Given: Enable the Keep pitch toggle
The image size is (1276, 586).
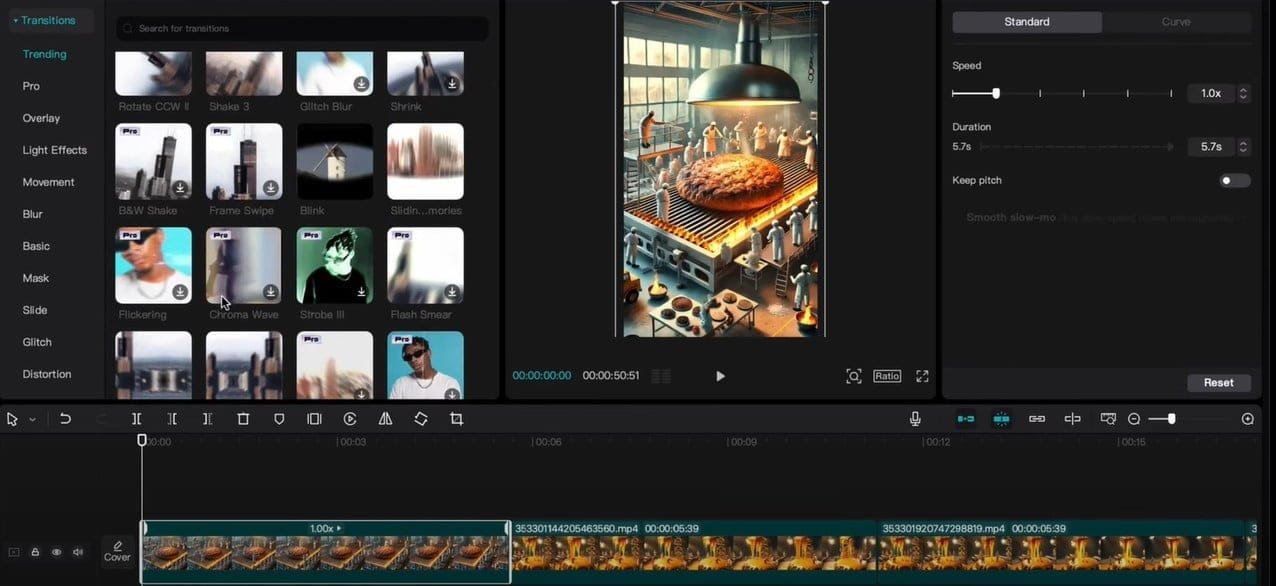Looking at the screenshot, I should pyautogui.click(x=1234, y=180).
